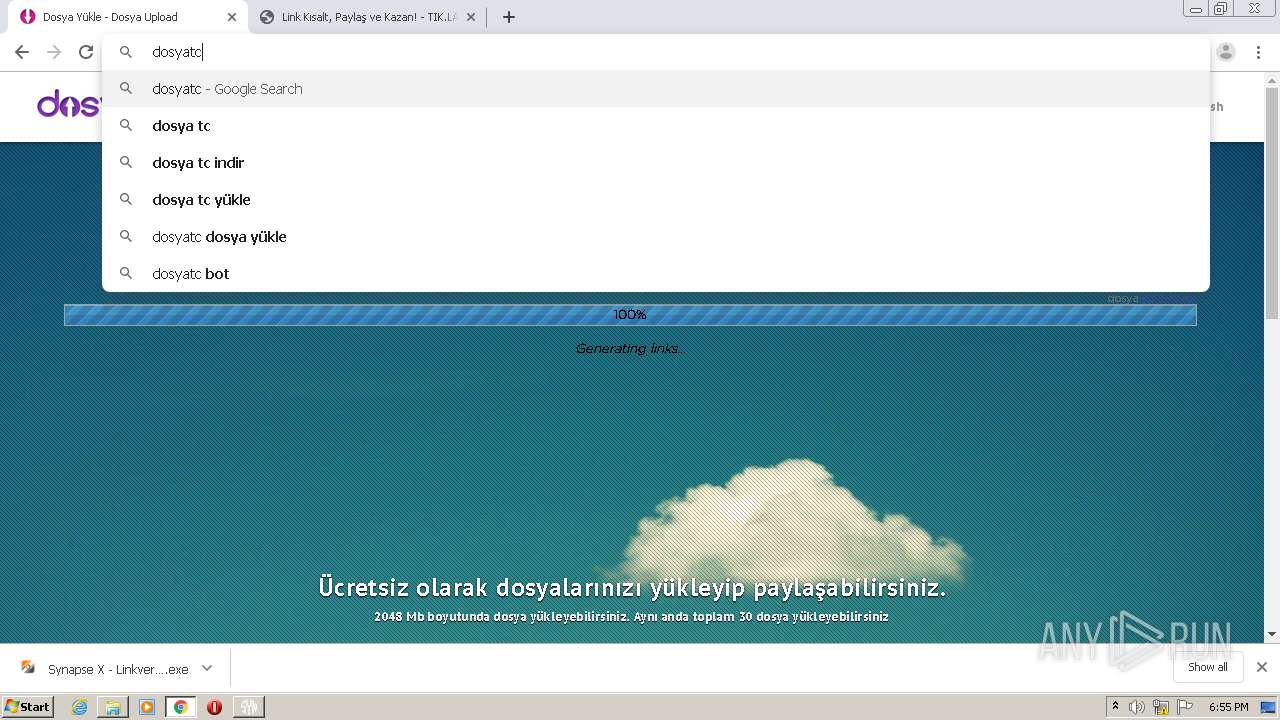This screenshot has width=1280, height=720.
Task: Select the exact suggestion 'dosya tc'
Action: tap(656, 126)
